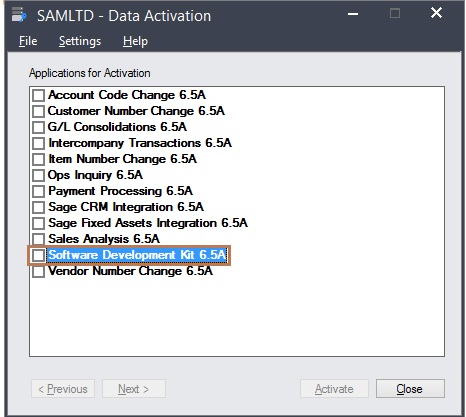The width and height of the screenshot is (466, 417).
Task: Check the Item Number Change 6.5A box
Action: [38, 159]
